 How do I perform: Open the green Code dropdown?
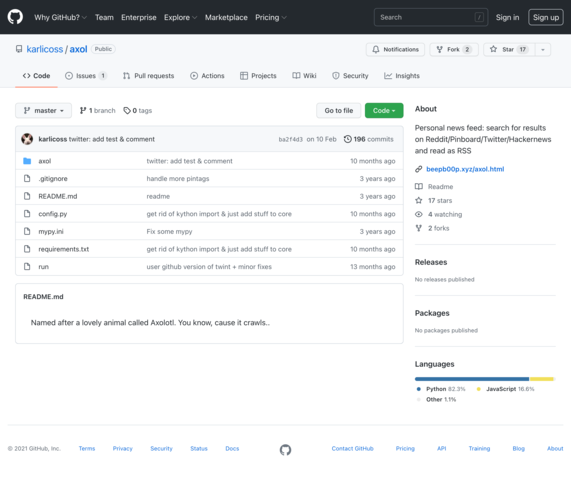coord(384,110)
